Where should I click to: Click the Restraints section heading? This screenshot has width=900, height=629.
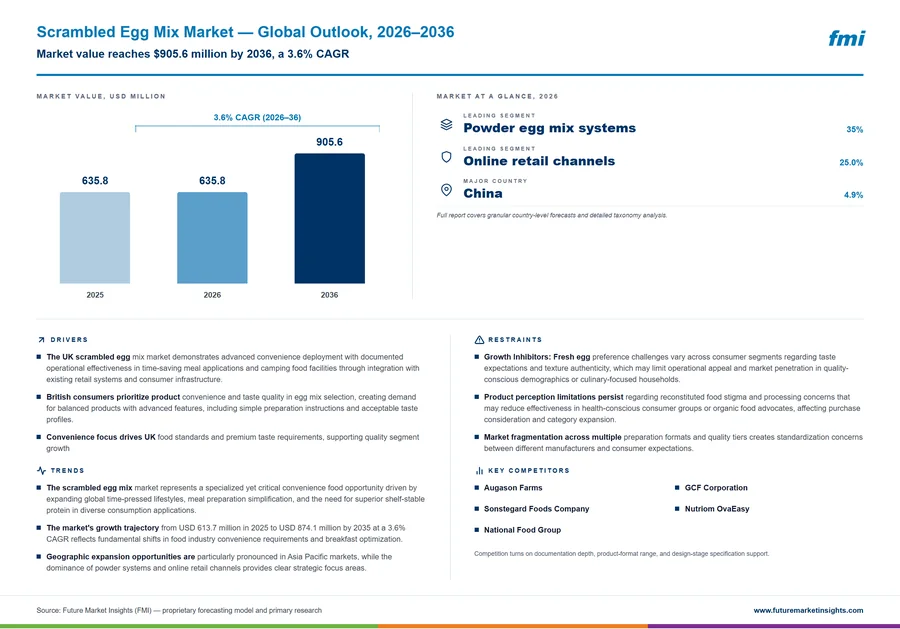coord(515,340)
